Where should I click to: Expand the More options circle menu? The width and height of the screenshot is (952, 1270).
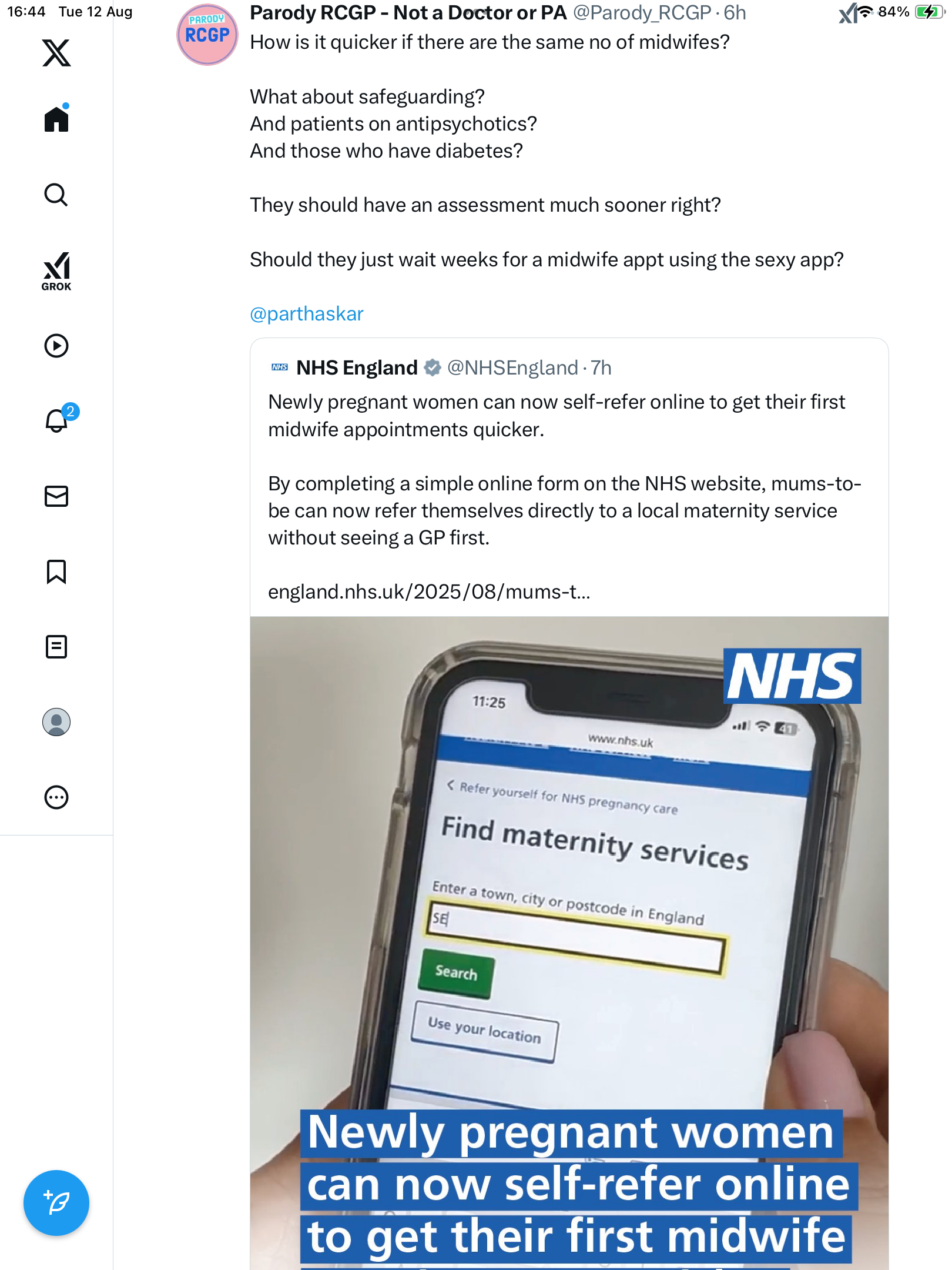(56, 797)
